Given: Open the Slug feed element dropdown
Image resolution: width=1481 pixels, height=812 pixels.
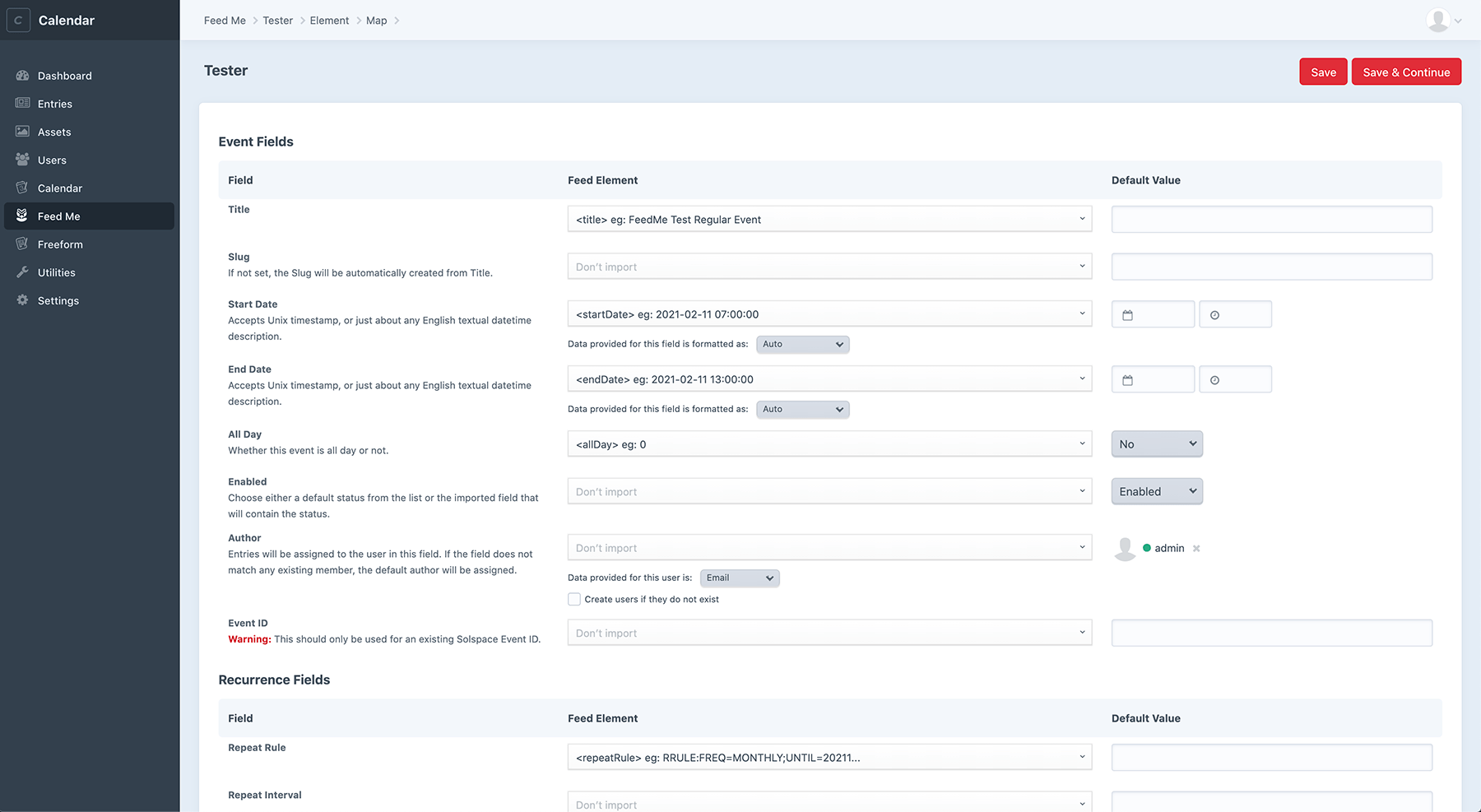Looking at the screenshot, I should click(829, 267).
